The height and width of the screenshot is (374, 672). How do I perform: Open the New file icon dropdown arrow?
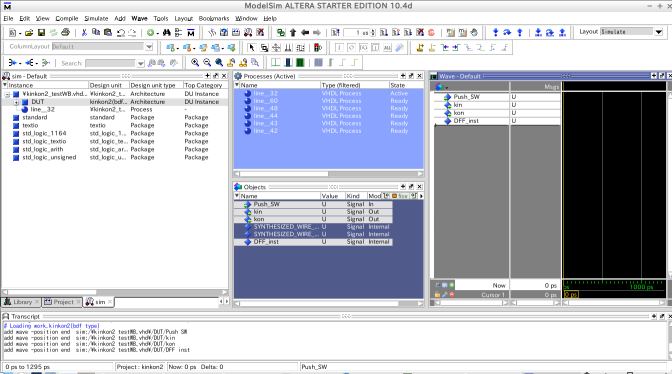20,33
